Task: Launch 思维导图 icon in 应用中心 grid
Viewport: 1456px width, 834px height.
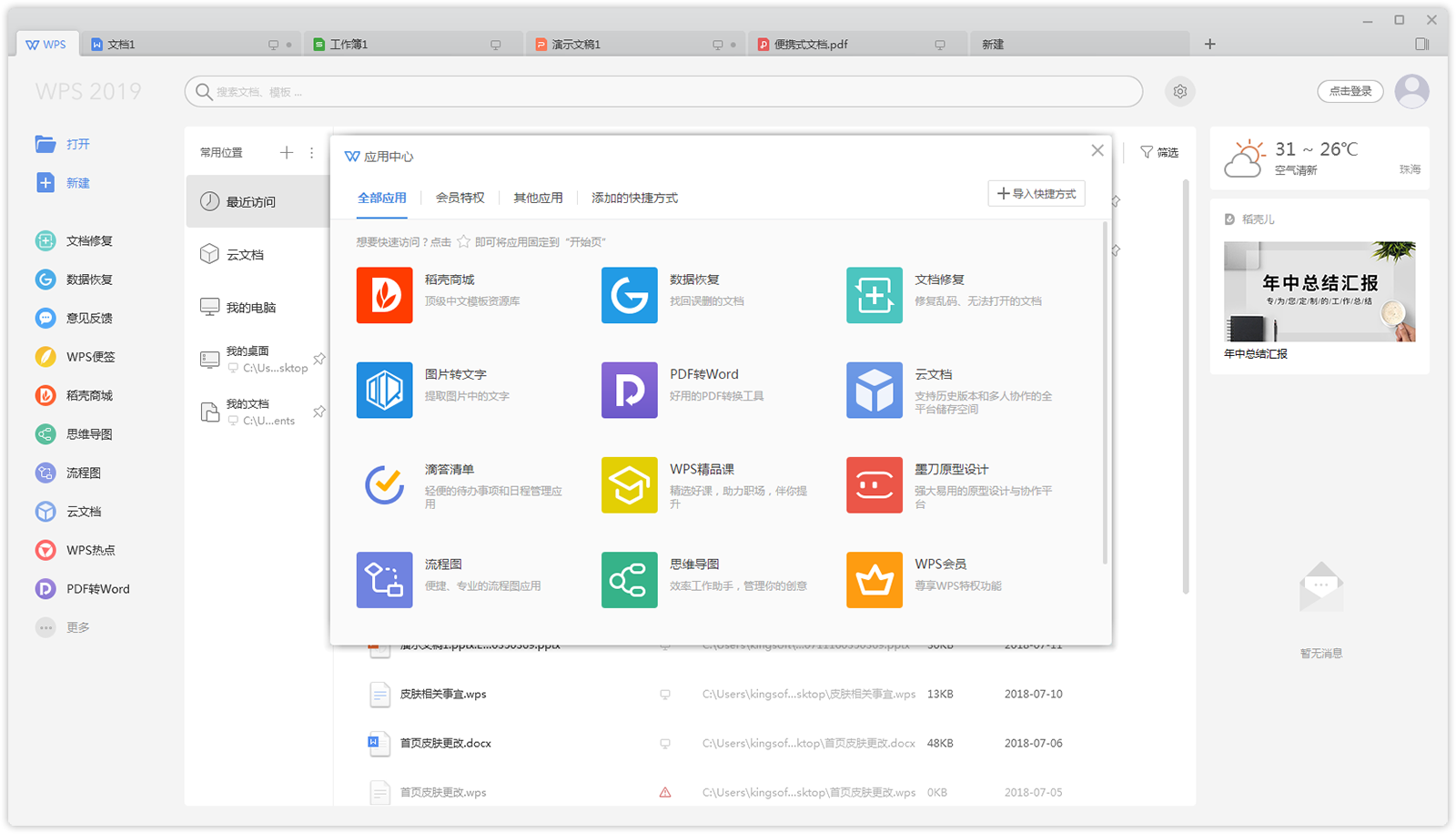Action: tap(629, 579)
